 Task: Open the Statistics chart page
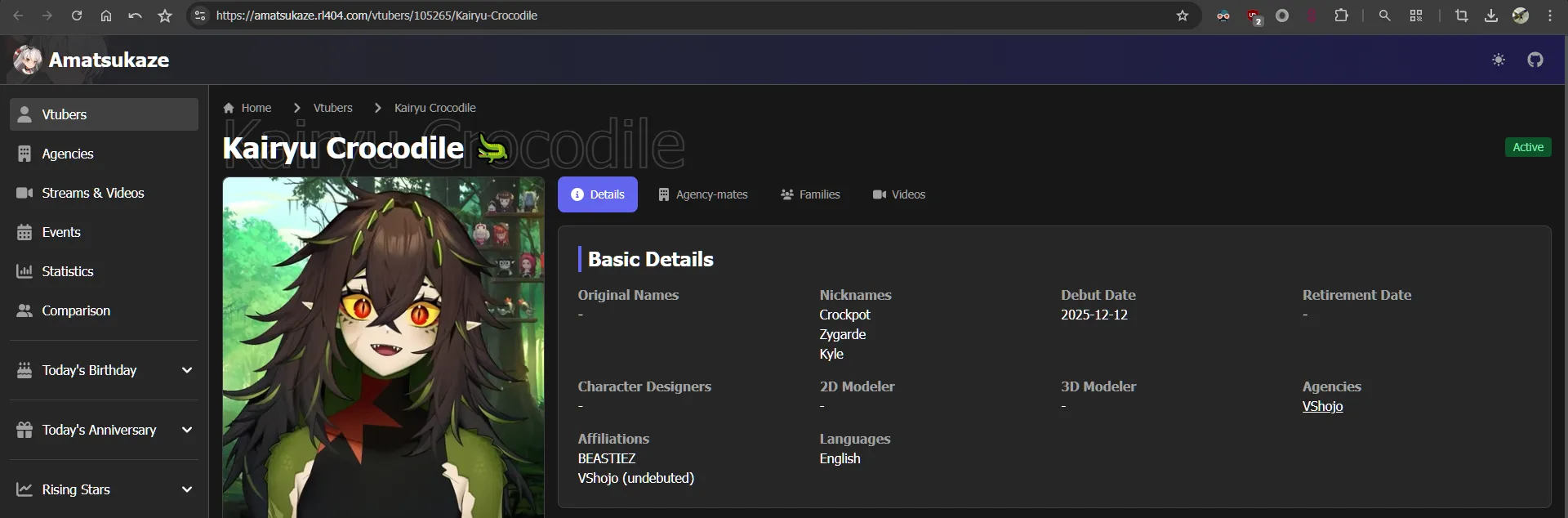pos(67,271)
